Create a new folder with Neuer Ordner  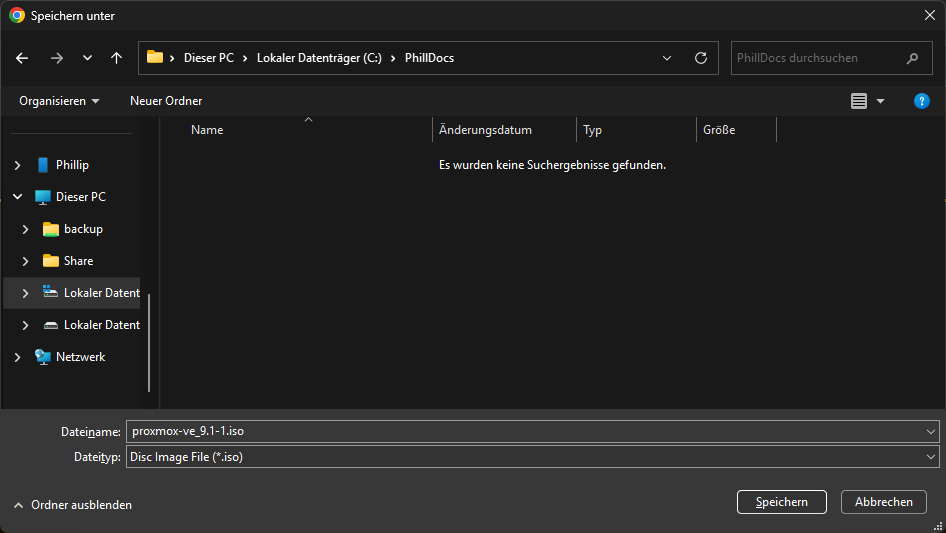coord(166,101)
